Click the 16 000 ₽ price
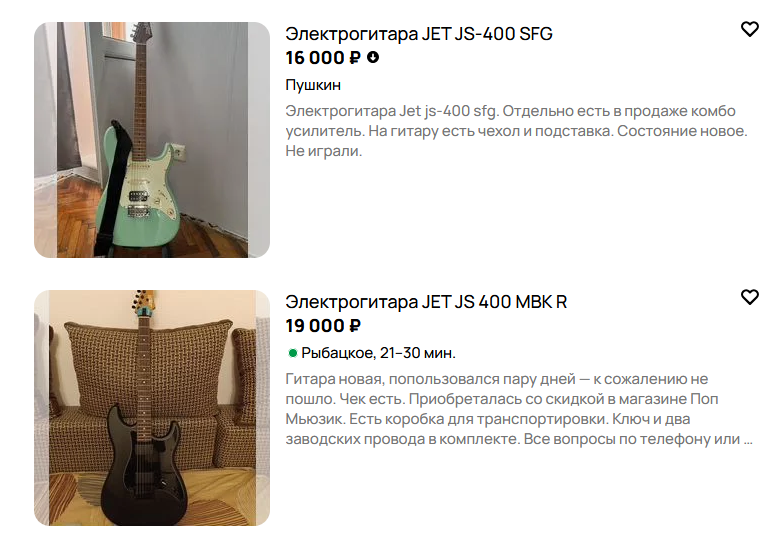Screen dimensions: 774x539 coord(323,58)
